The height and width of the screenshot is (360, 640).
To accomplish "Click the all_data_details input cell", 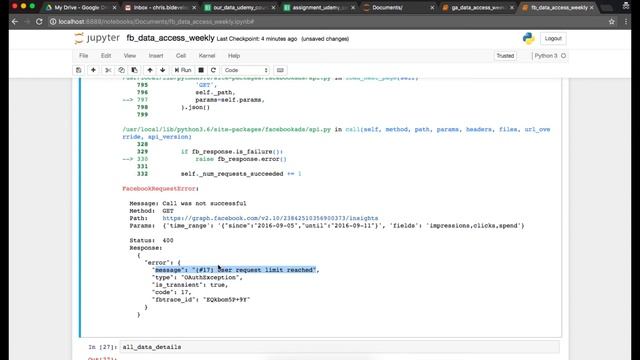I will tap(339, 347).
